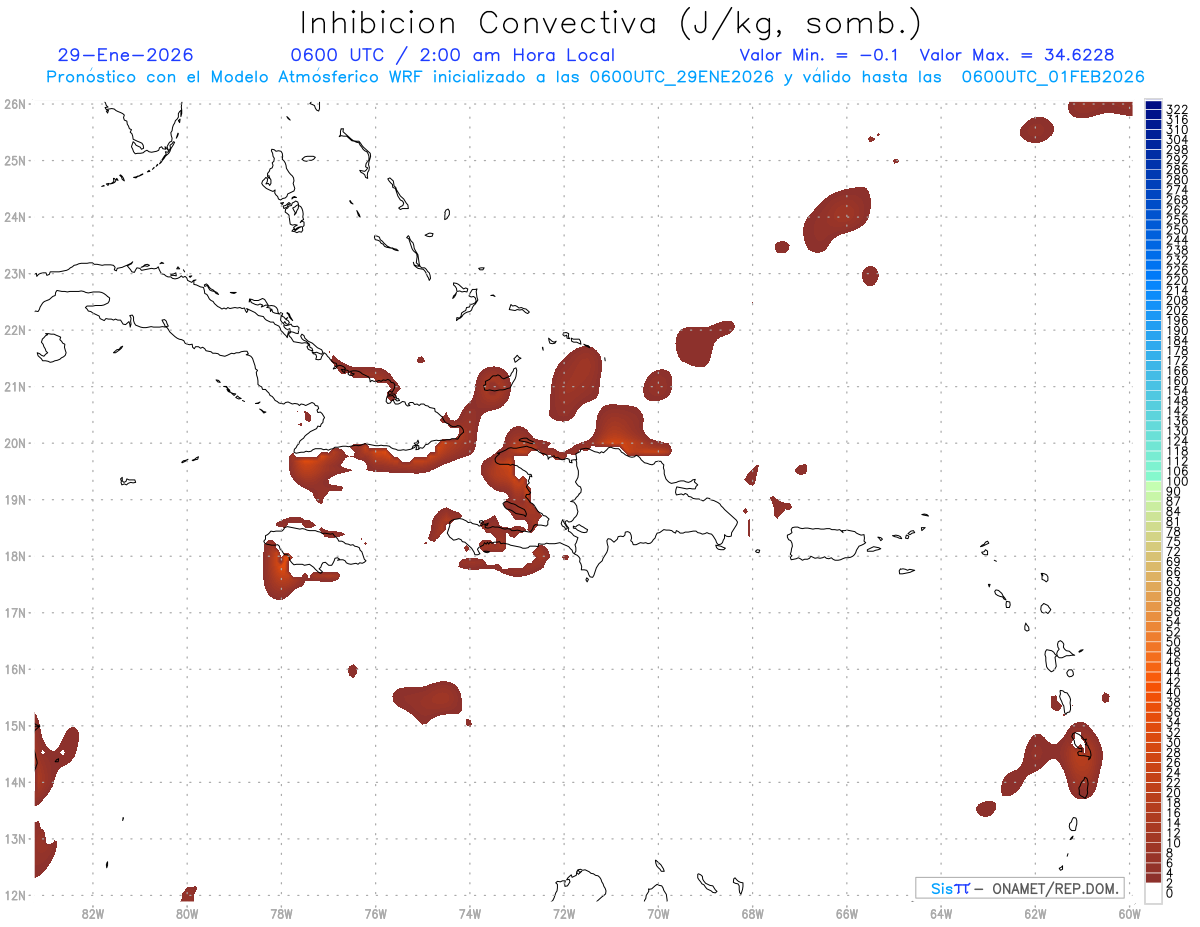
Task: Click the colorbar value label 100
Action: coord(1177,483)
